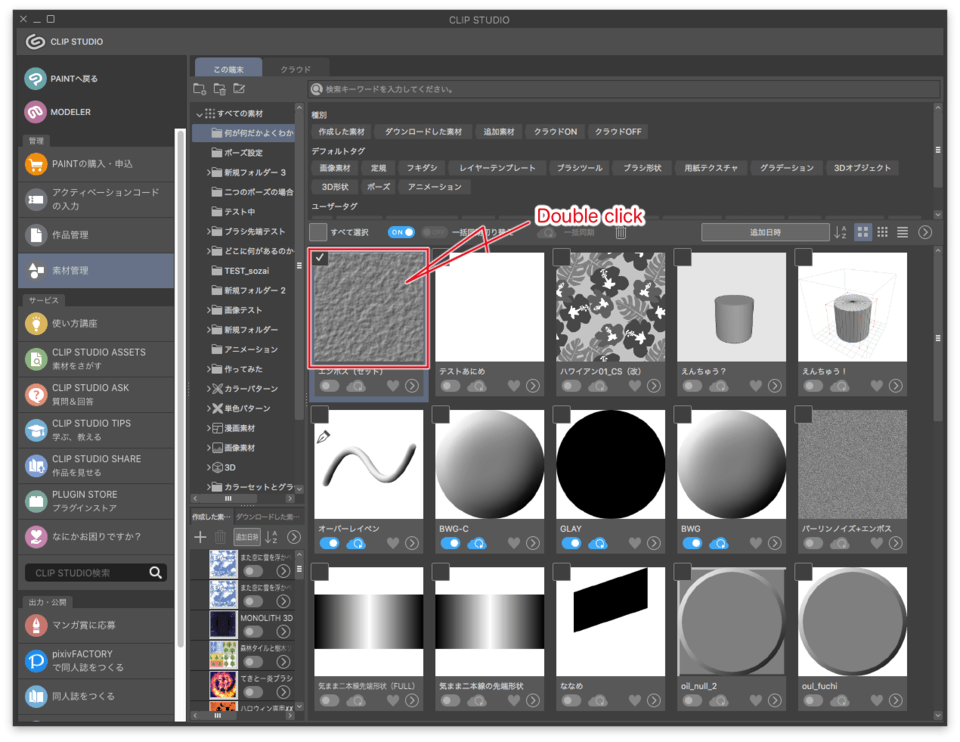Click the delete folder icon in the toolbar
Screen dimensions: 960x742
[x=222, y=89]
